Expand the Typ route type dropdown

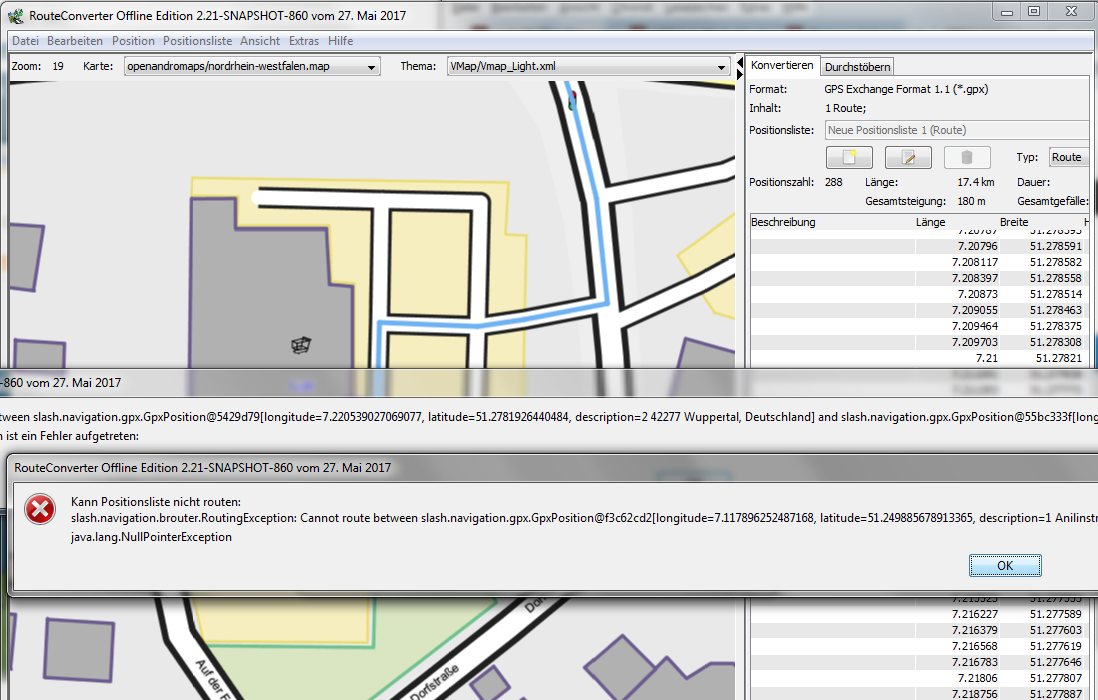click(1067, 157)
